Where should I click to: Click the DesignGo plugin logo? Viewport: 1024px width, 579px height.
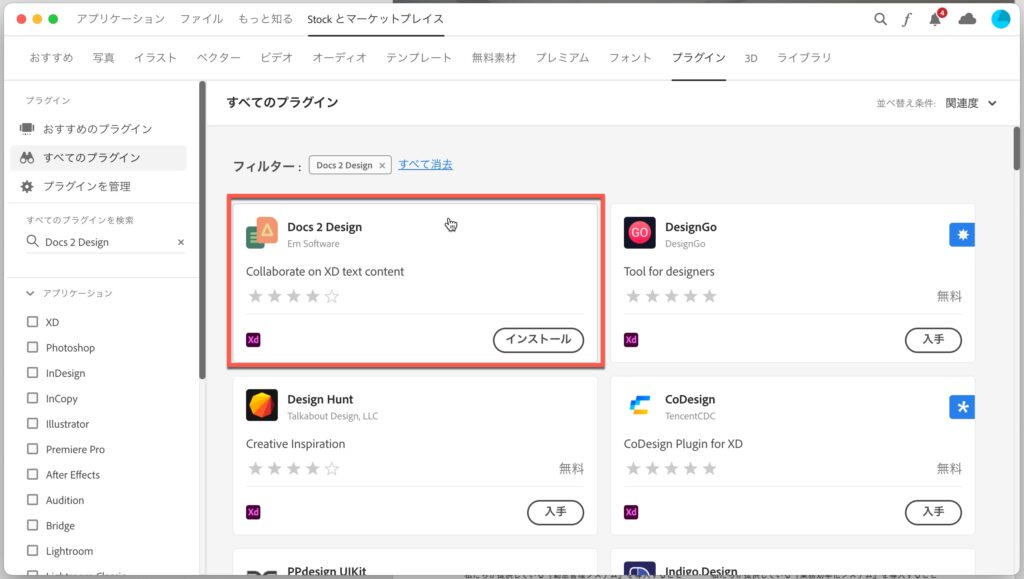tap(639, 233)
